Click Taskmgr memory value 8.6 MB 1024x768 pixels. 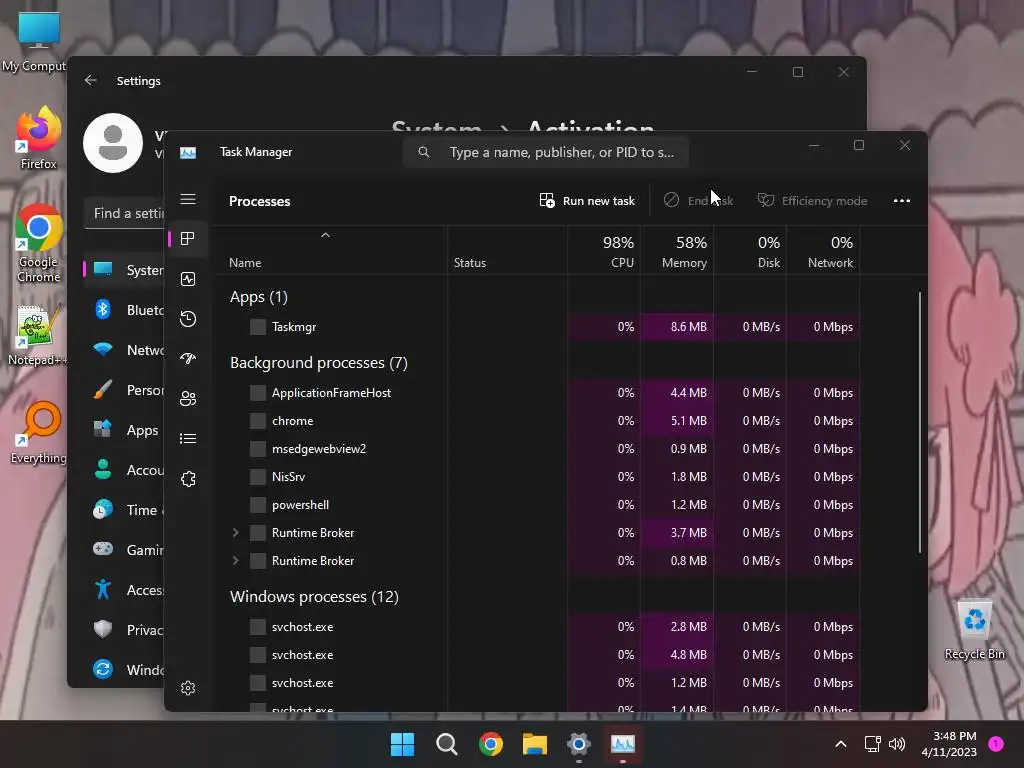pyautogui.click(x=688, y=327)
